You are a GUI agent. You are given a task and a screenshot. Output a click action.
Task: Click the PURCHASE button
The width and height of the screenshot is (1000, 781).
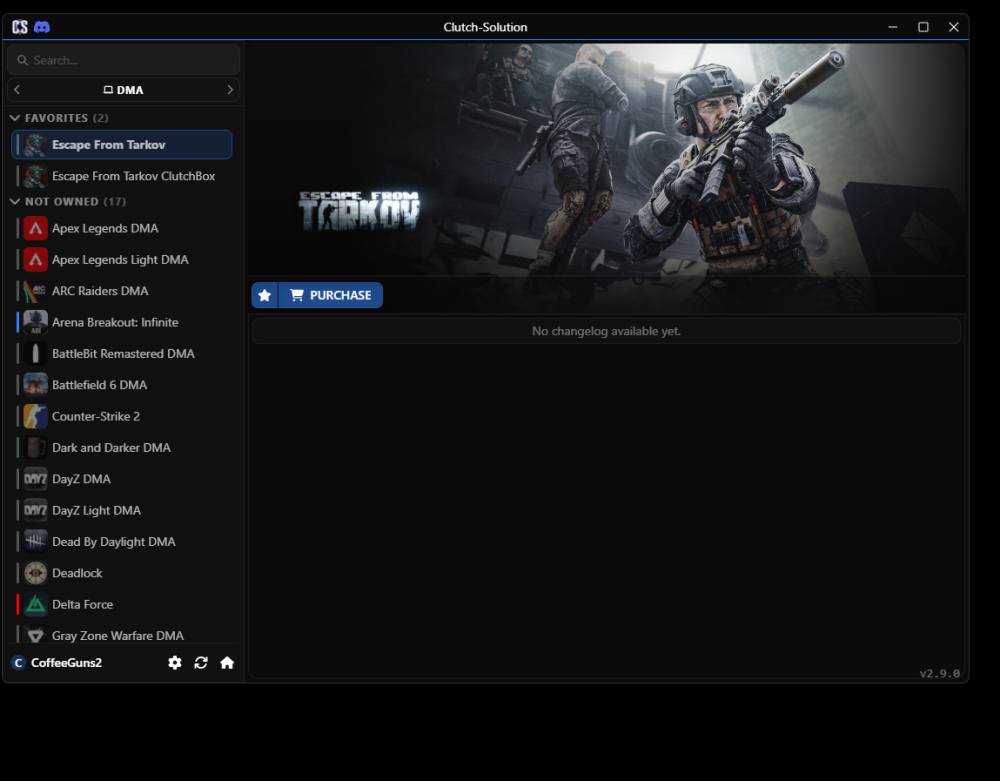(331, 295)
